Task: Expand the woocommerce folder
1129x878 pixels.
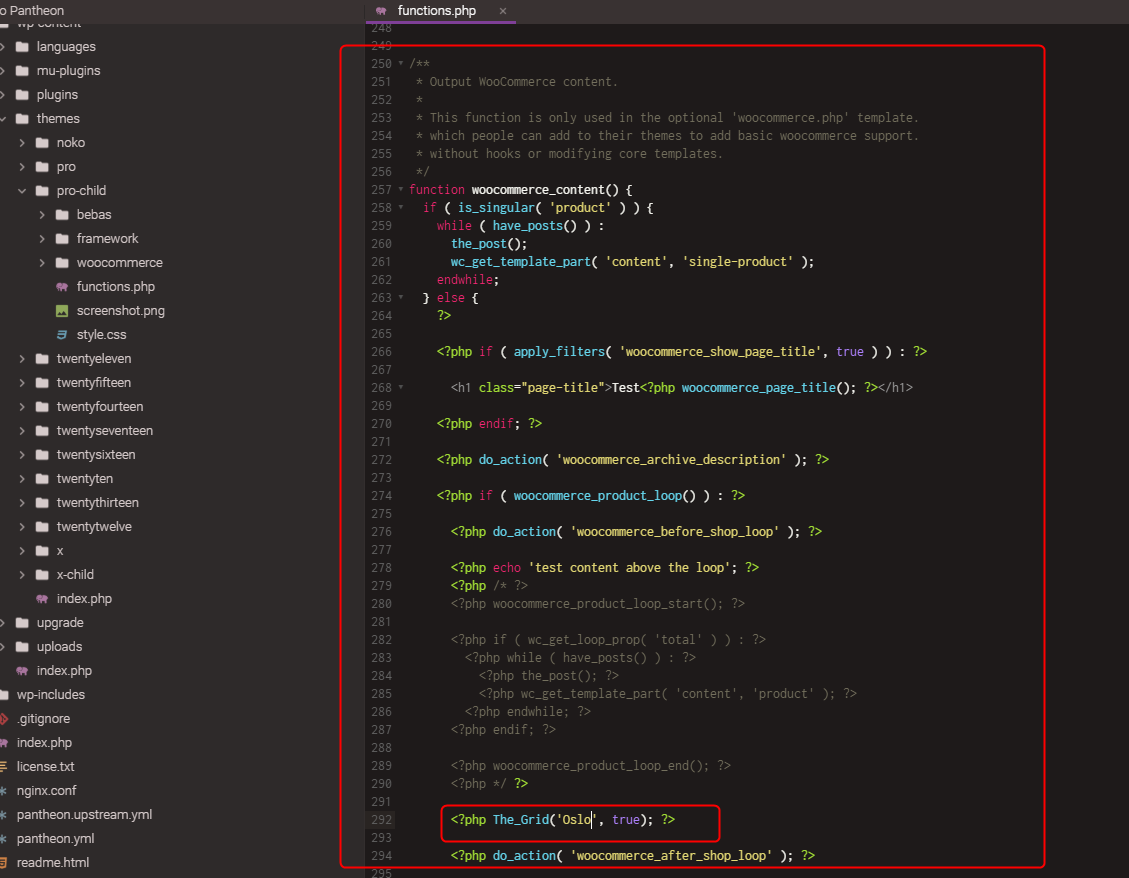Action: (42, 263)
